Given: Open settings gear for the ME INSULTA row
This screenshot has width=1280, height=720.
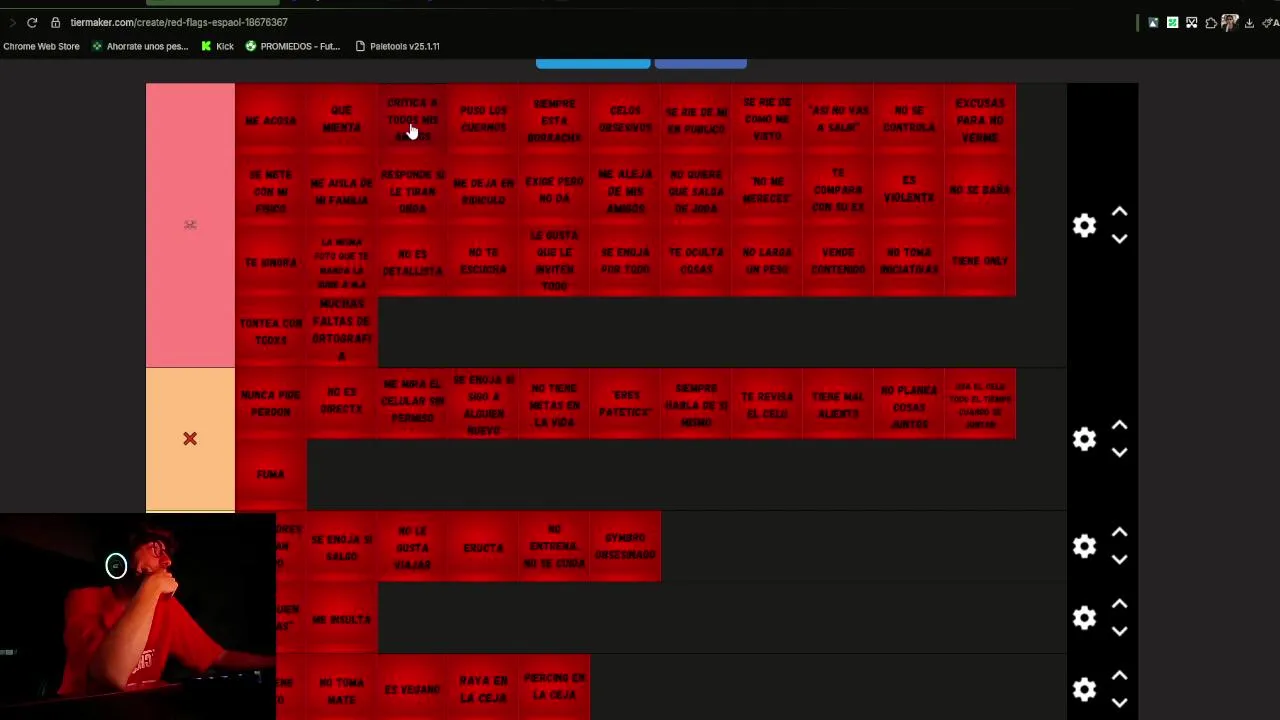Looking at the screenshot, I should coord(1084,618).
